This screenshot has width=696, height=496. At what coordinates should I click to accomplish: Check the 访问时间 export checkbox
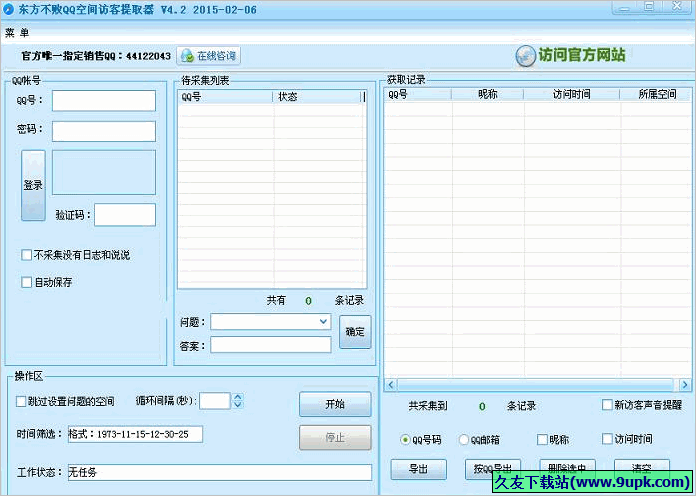(607, 439)
